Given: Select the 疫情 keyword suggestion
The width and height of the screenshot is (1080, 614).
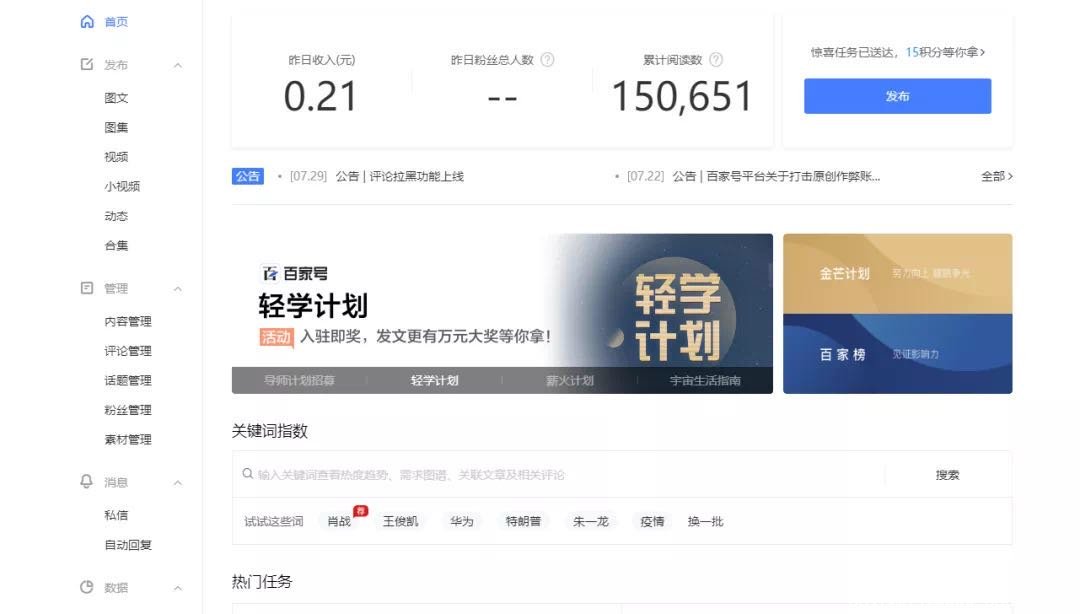Looking at the screenshot, I should point(652,522).
